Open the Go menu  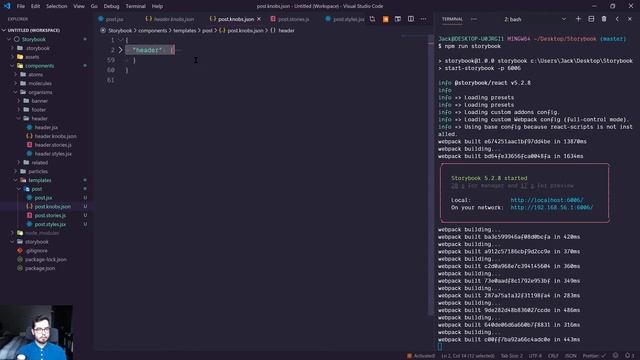tap(94, 6)
